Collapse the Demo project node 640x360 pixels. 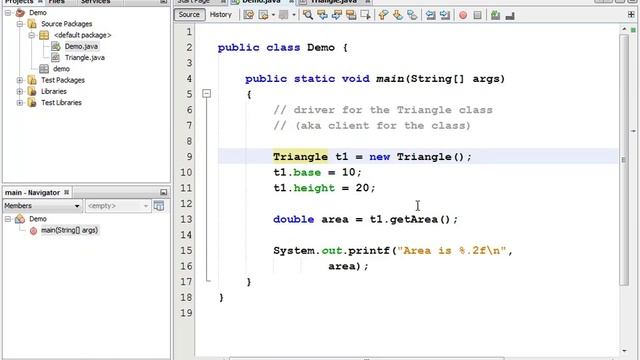[x=8, y=13]
